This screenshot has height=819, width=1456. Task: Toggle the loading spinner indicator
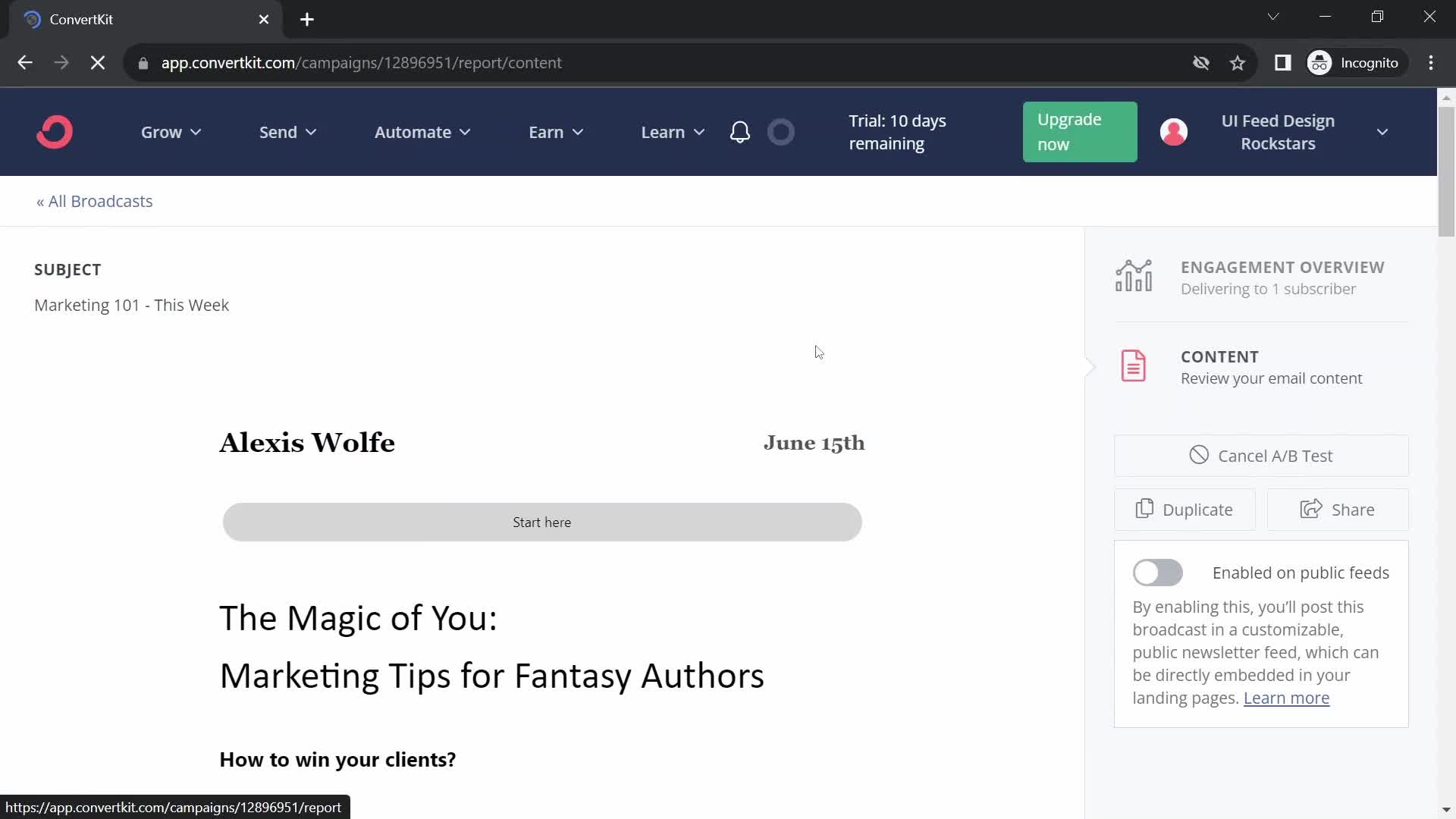(x=783, y=131)
